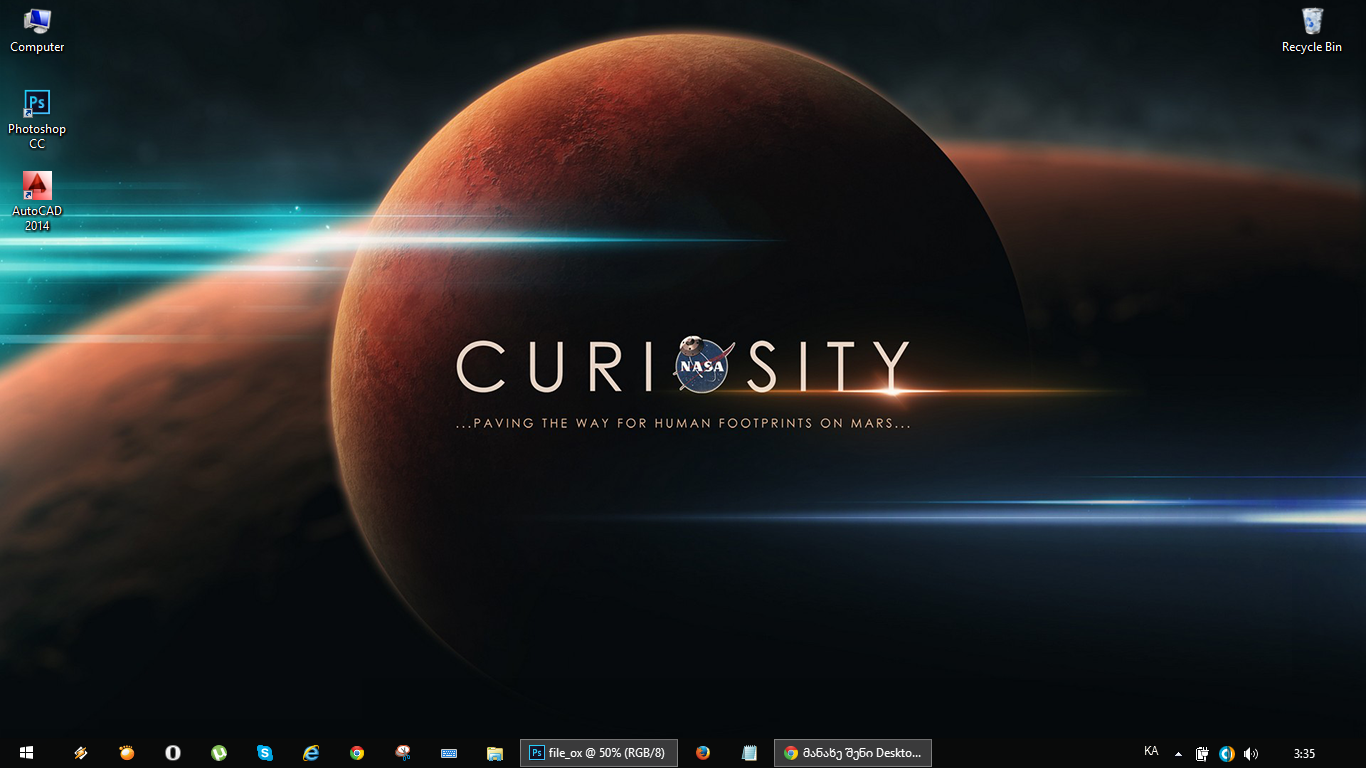
Task: Change the KA input language indicator
Action: (x=1151, y=751)
